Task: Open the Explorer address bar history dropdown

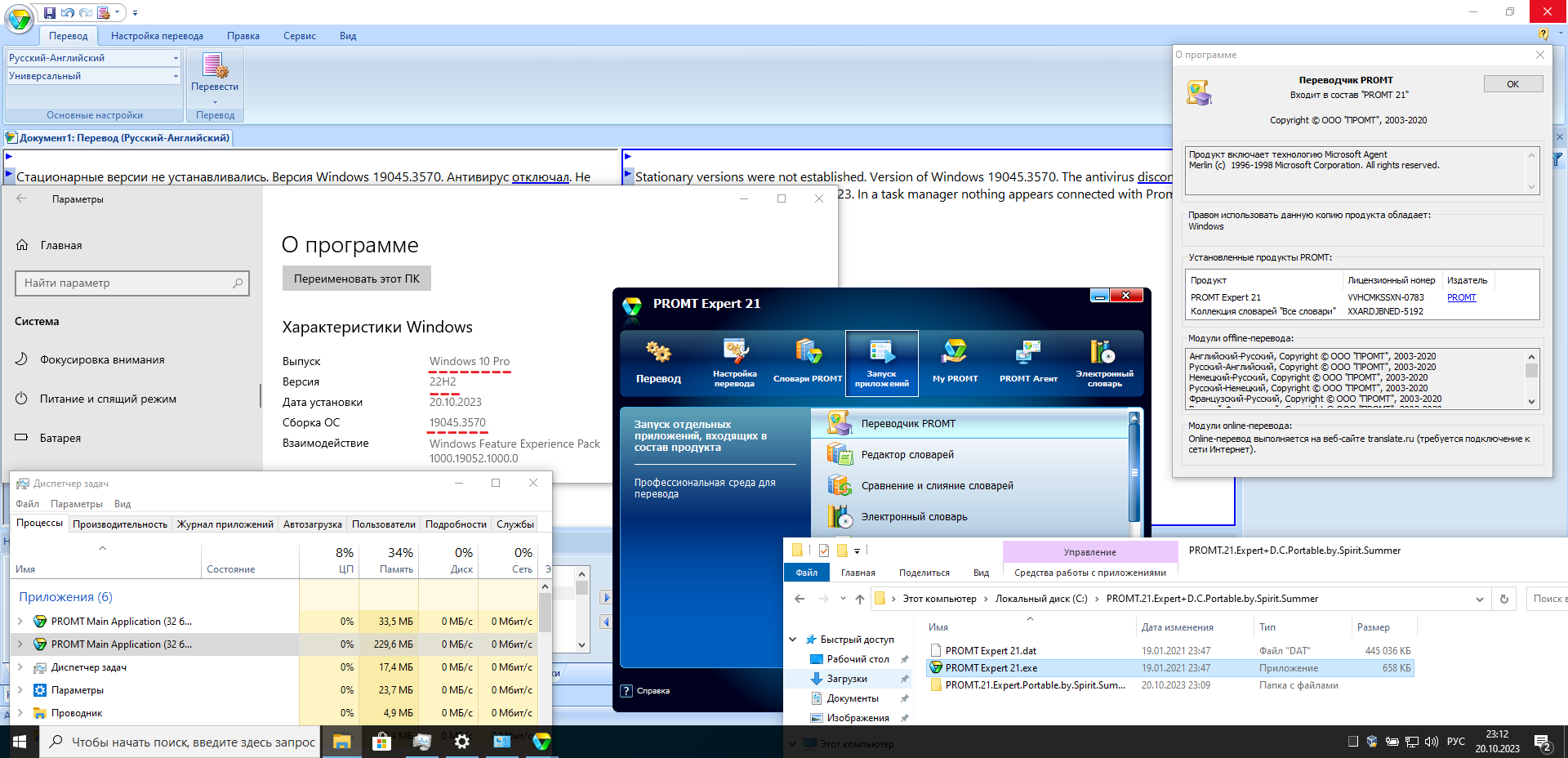Action: pos(1480,599)
